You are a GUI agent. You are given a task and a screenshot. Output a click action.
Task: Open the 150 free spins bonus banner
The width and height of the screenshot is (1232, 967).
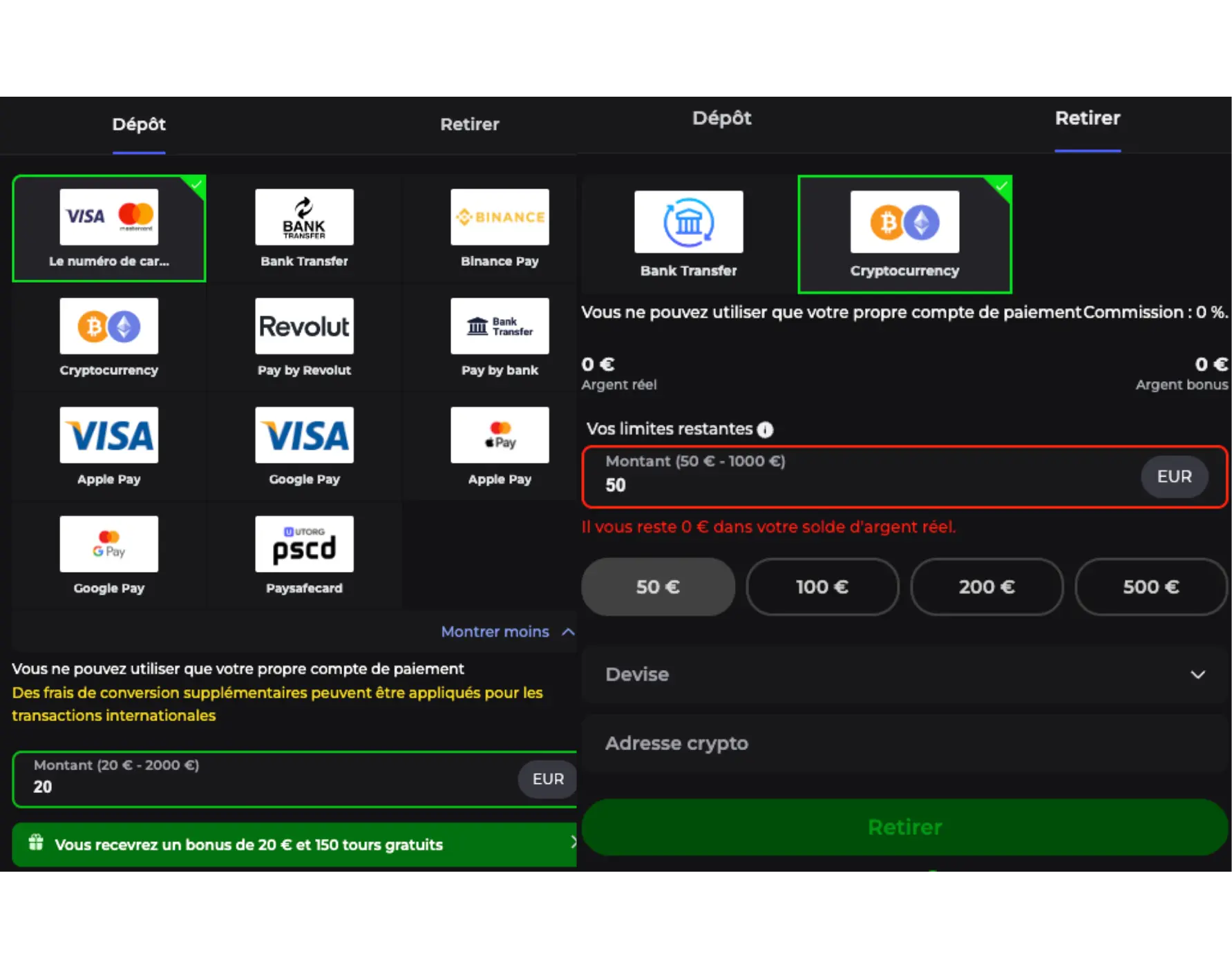pyautogui.click(x=294, y=844)
